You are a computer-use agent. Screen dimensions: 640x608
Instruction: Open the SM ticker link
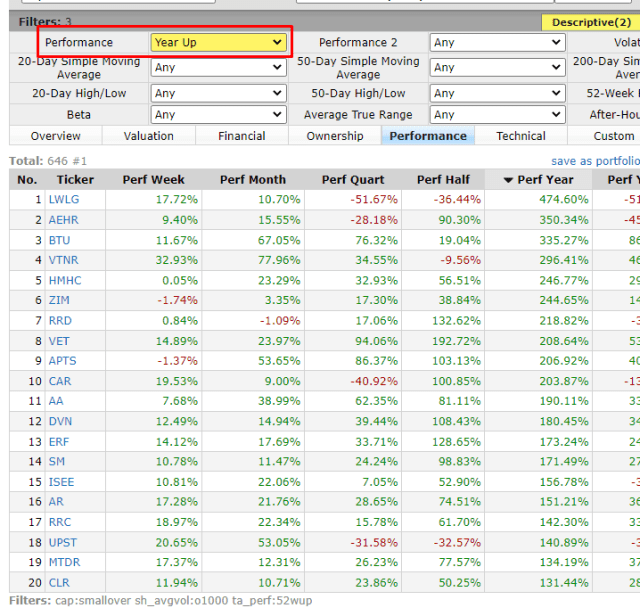pyautogui.click(x=57, y=462)
